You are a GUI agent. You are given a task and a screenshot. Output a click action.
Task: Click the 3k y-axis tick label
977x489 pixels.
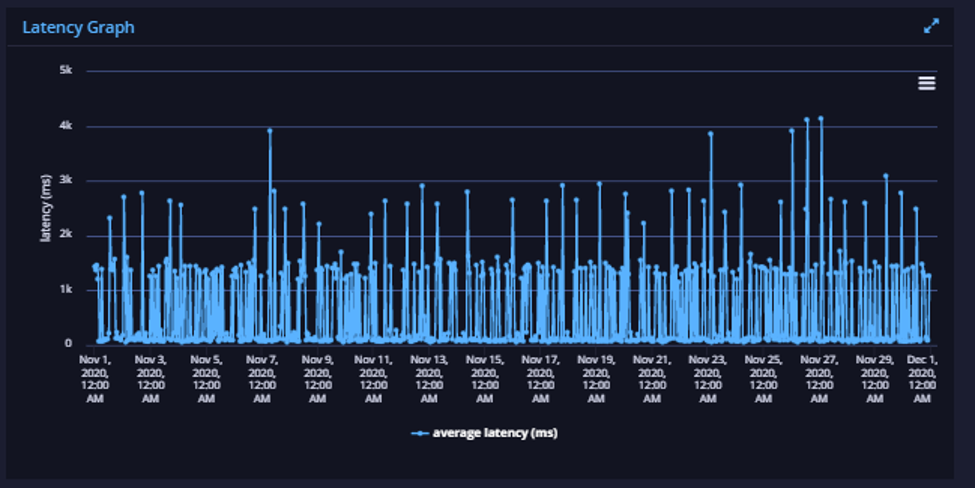(x=66, y=180)
